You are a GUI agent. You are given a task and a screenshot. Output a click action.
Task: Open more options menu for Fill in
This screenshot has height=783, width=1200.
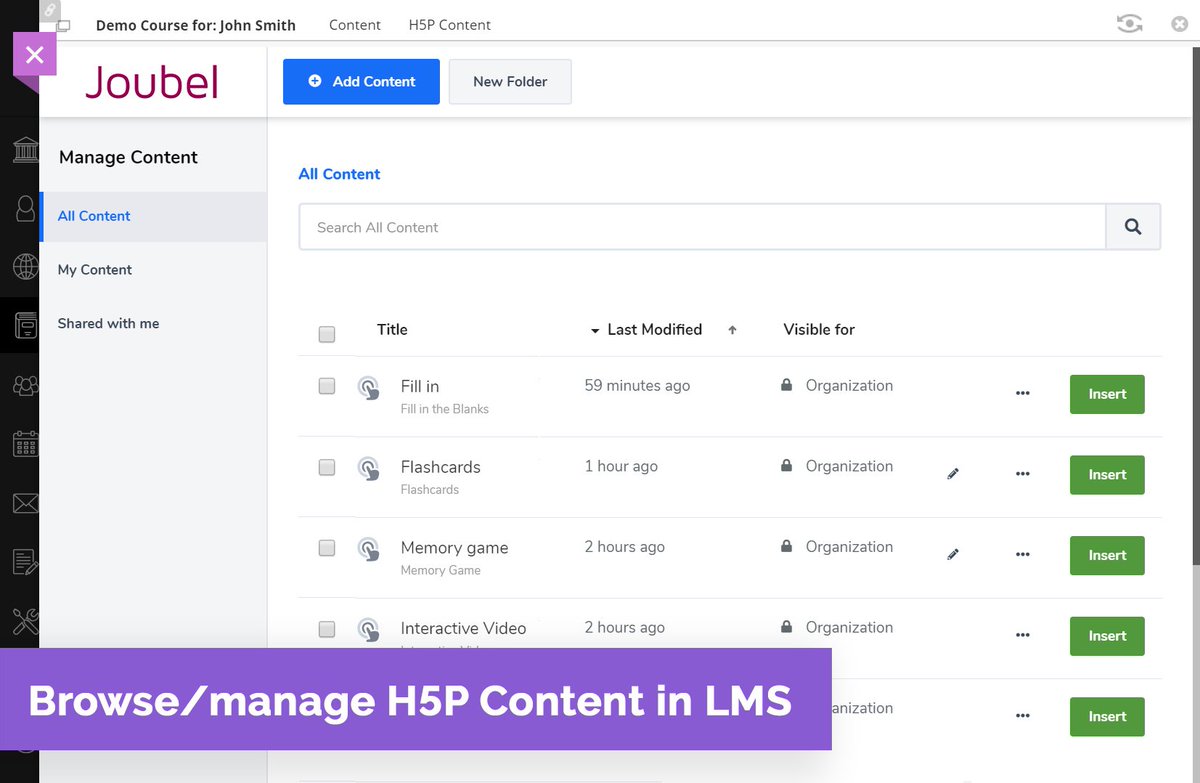click(x=1022, y=394)
